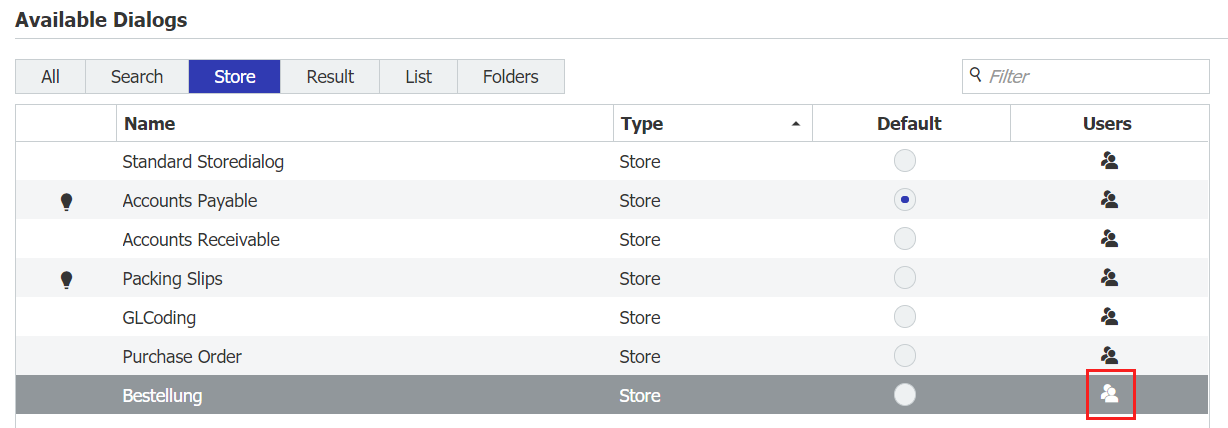Click highlighted users icon for Bestellung
The width and height of the screenshot is (1228, 428).
pyautogui.click(x=1109, y=395)
